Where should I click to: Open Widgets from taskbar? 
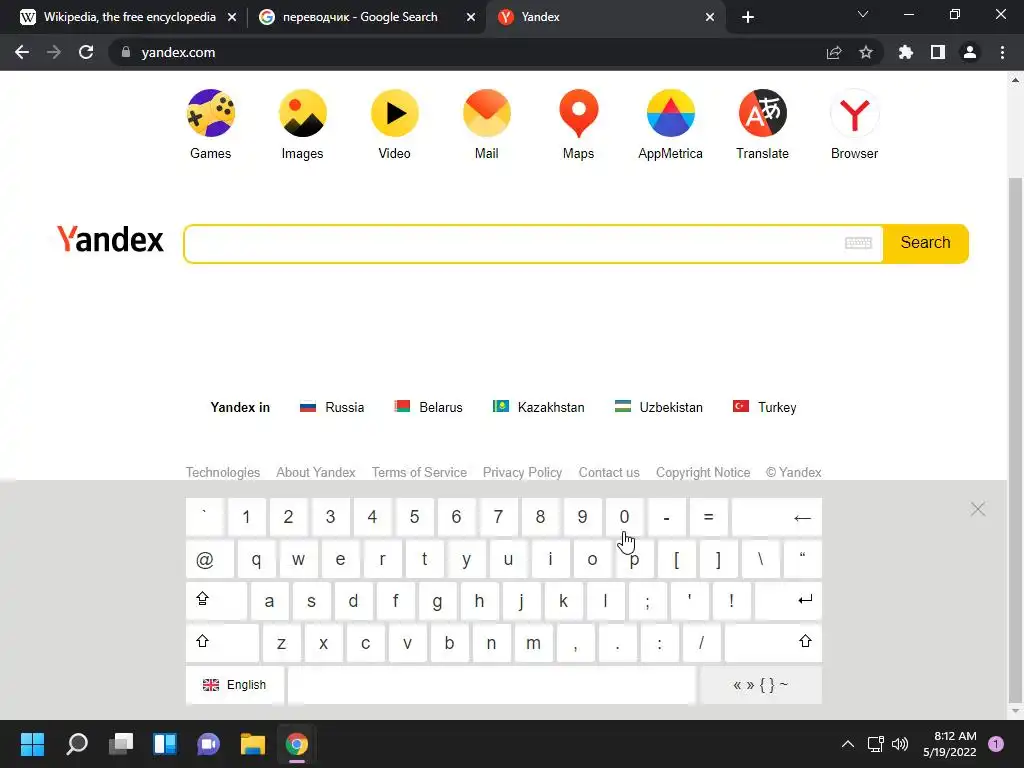(165, 744)
